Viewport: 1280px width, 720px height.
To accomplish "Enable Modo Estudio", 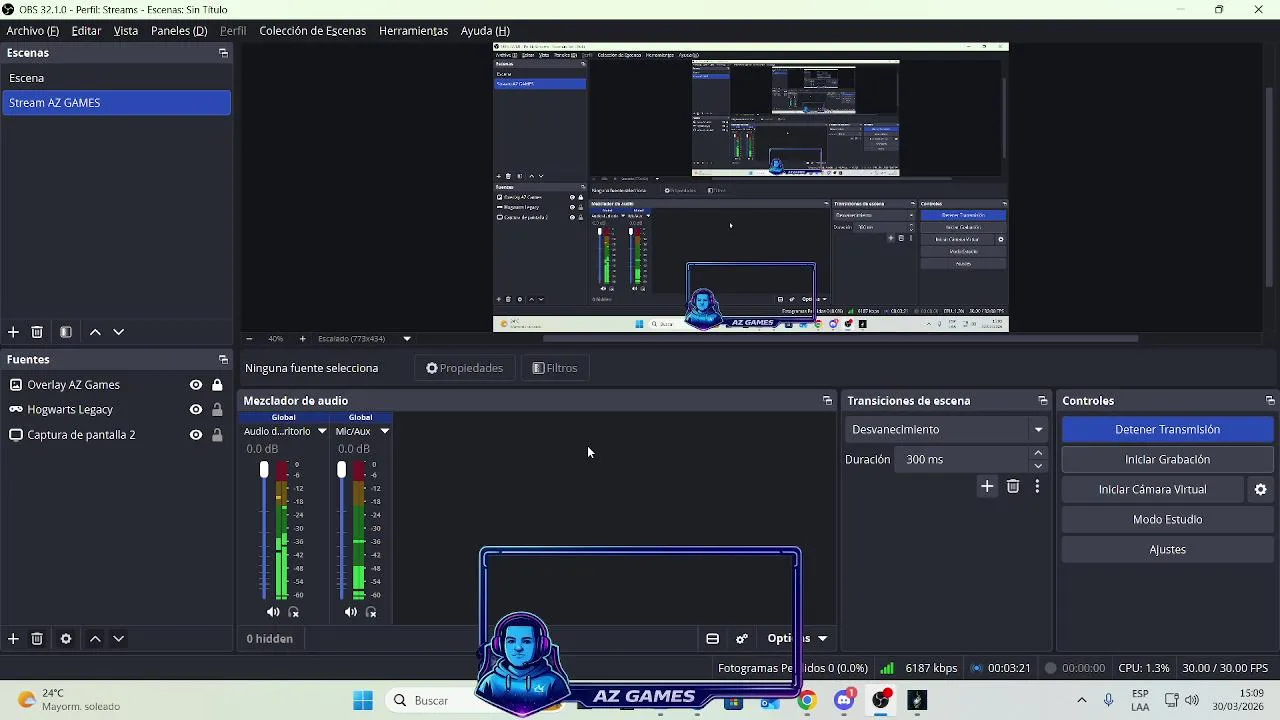I will pos(1167,519).
